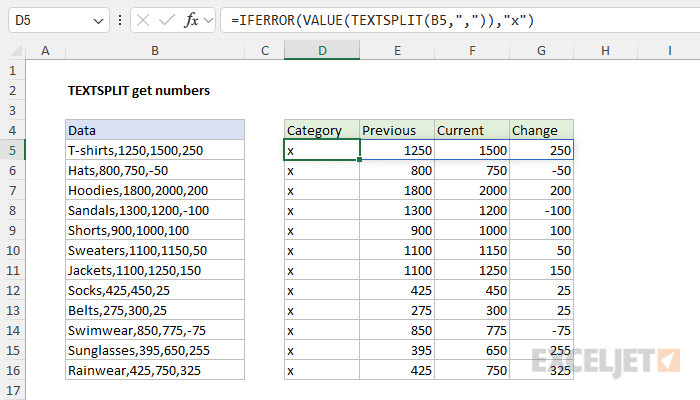Click cell 'Jackets,1100,1250,150'

tap(155, 271)
